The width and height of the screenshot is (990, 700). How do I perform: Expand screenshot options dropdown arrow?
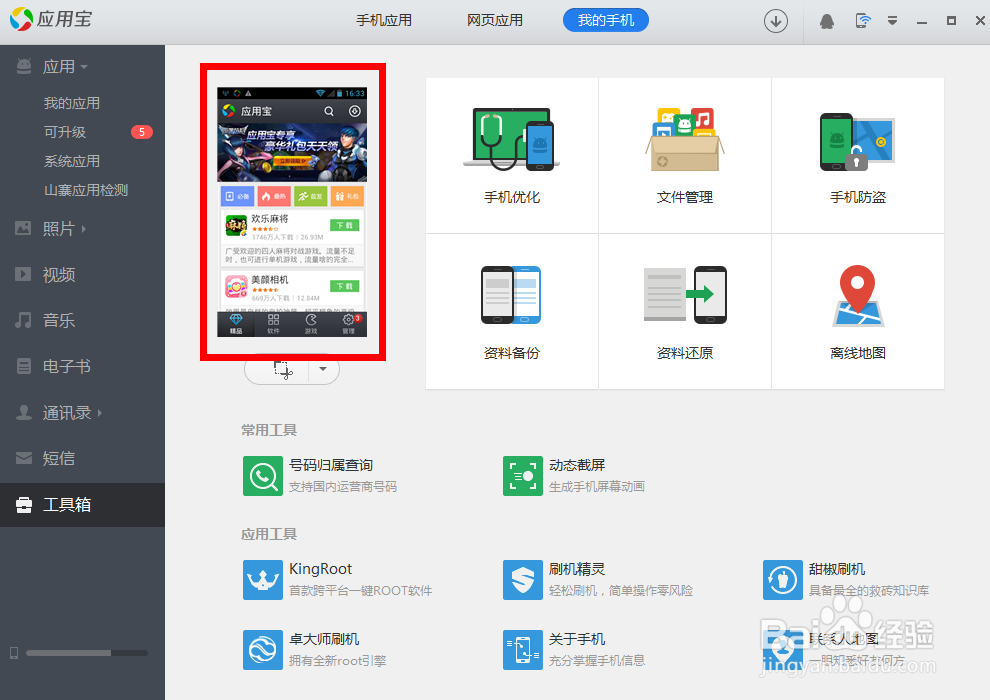tap(323, 369)
